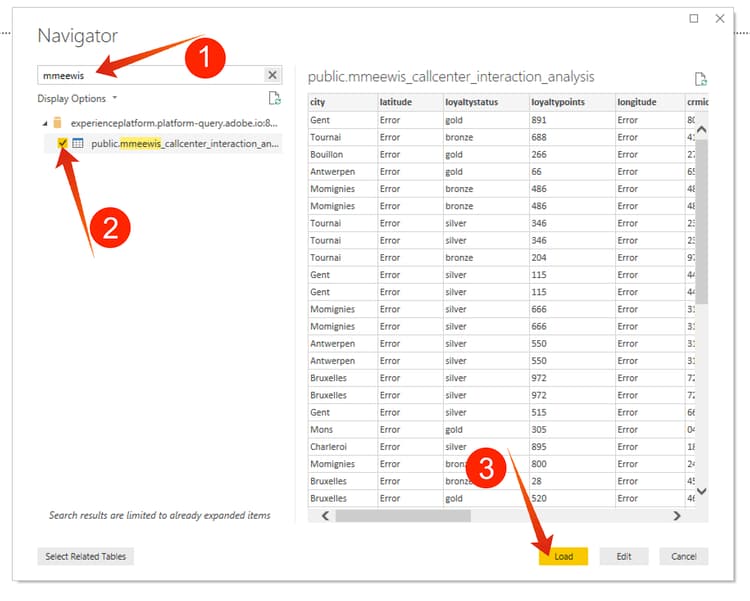Image resolution: width=750 pixels, height=601 pixels.
Task: Click the city column header
Action: pyautogui.click(x=342, y=102)
